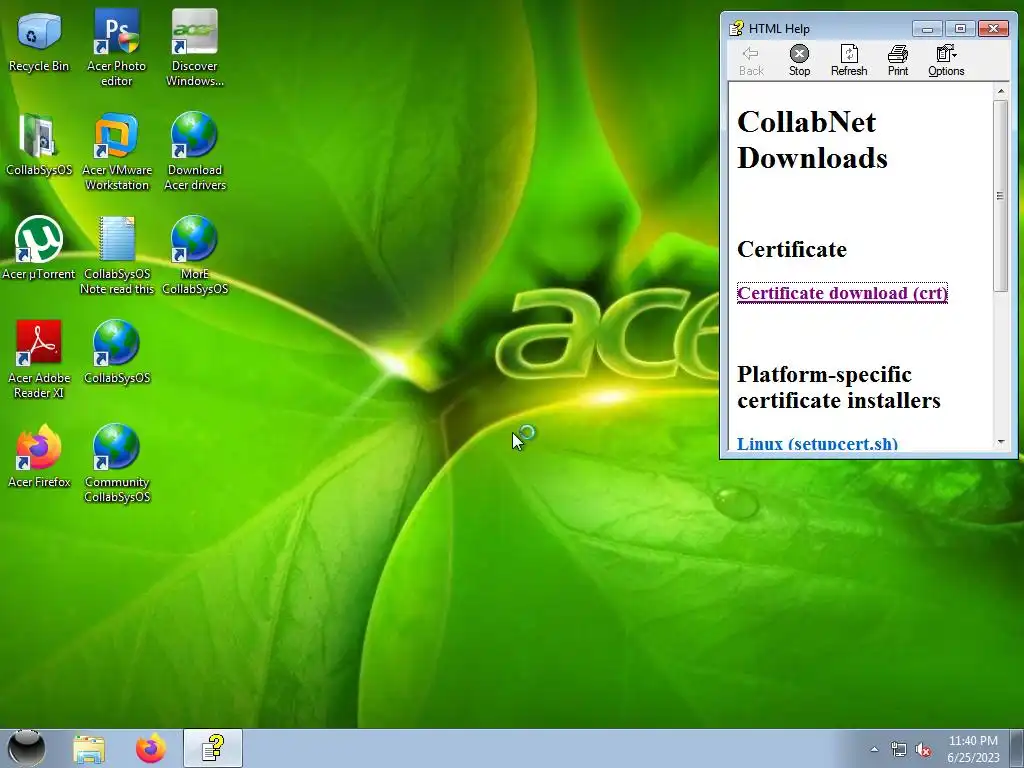The height and width of the screenshot is (768, 1024).
Task: Follow the Linux (setupcert.sh) link
Action: [x=817, y=443]
